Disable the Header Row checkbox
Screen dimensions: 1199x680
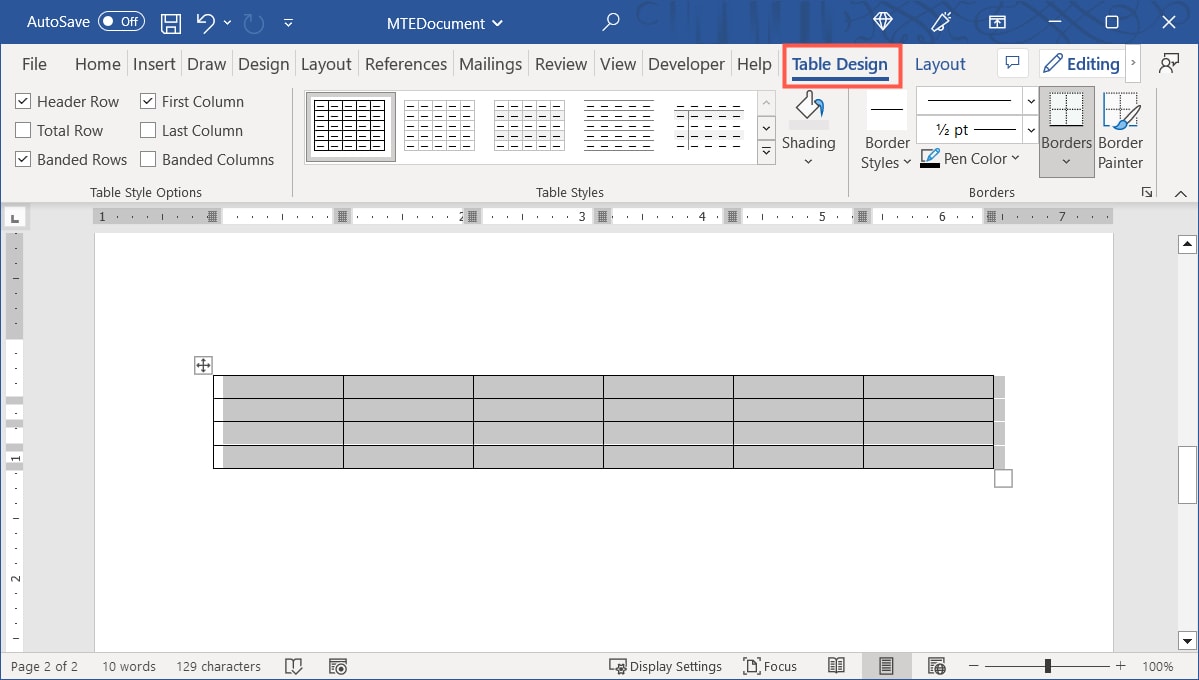[22, 101]
